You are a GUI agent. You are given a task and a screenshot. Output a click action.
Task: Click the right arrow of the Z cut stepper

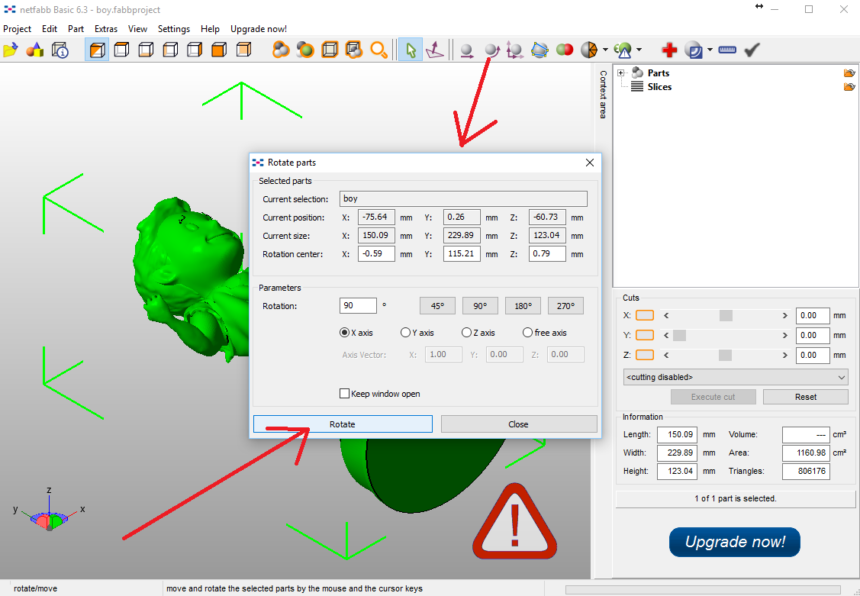click(x=784, y=354)
